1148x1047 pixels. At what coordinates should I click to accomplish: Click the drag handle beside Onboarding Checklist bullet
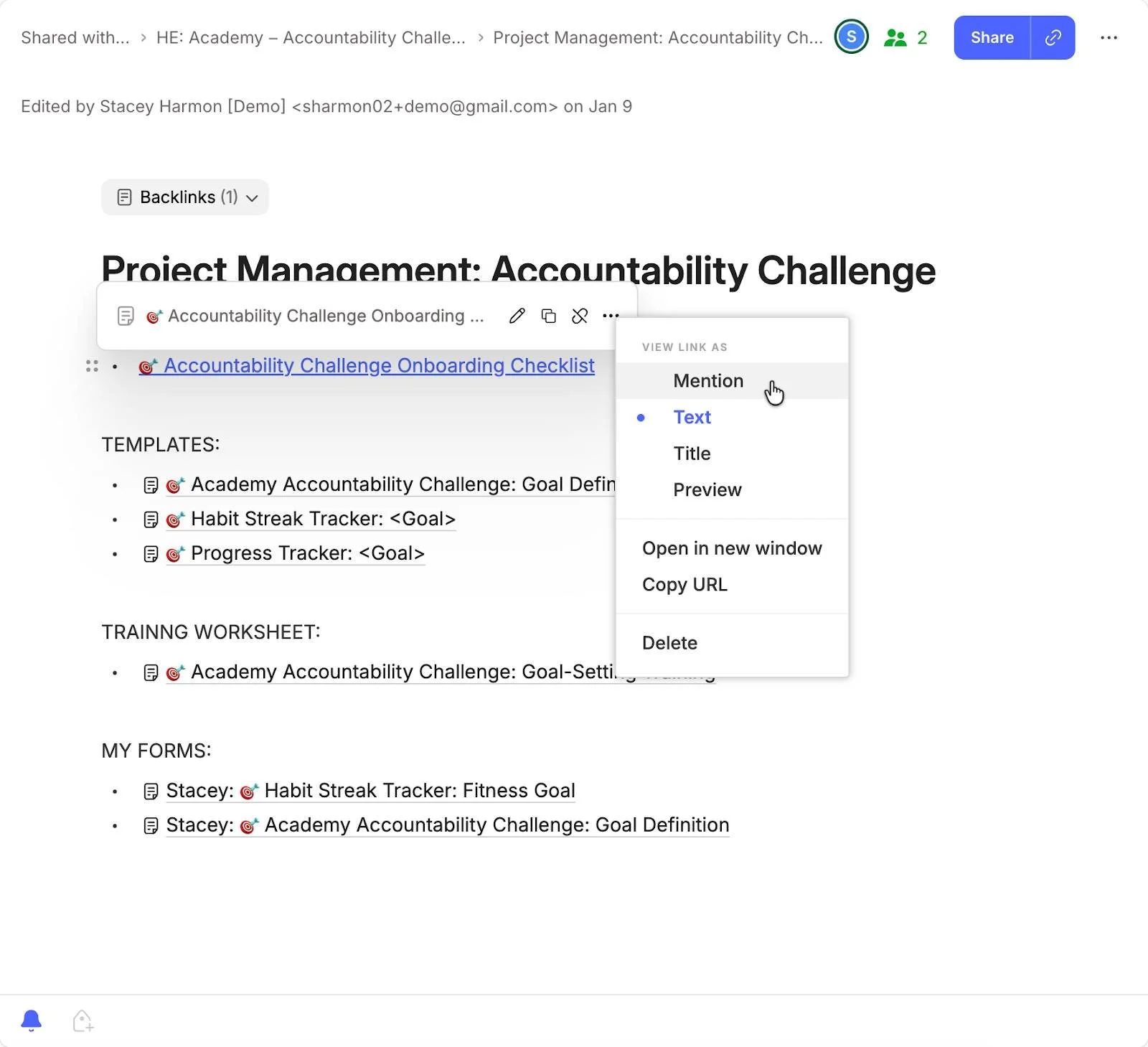pyautogui.click(x=92, y=366)
